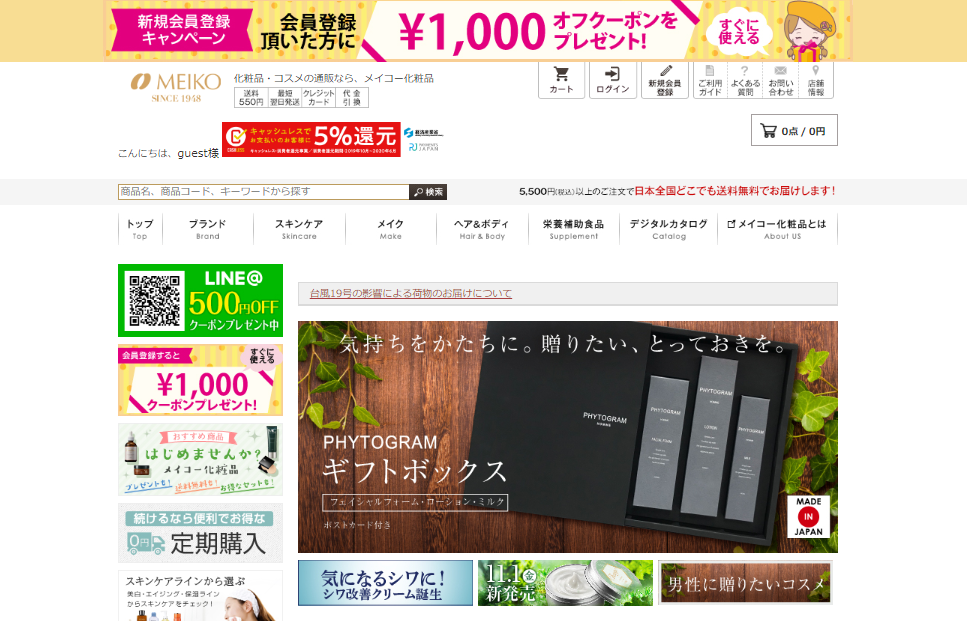This screenshot has height=621, width=967.
Task: Open スキンケアラインから選ぶ sidebar banner
Action: 200,596
